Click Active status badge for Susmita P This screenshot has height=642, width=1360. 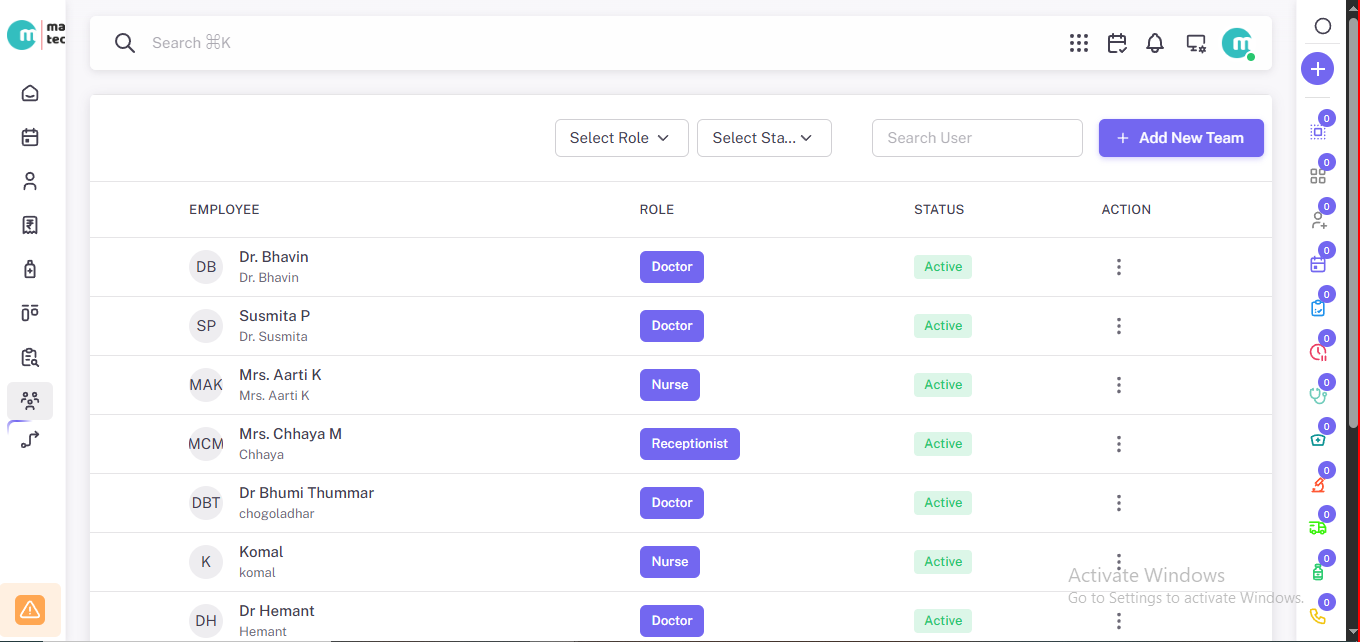pos(943,326)
